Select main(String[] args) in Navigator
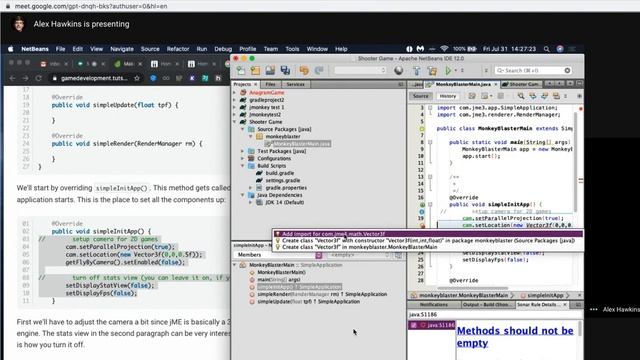 [279, 280]
